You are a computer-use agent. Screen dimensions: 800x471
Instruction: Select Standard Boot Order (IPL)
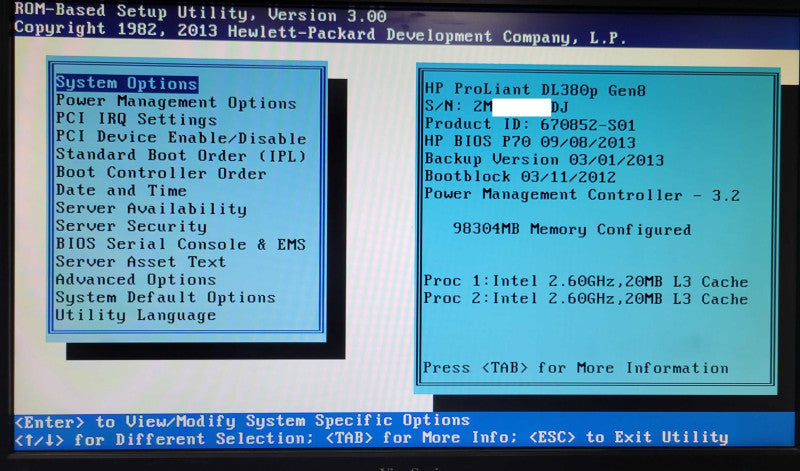181,155
